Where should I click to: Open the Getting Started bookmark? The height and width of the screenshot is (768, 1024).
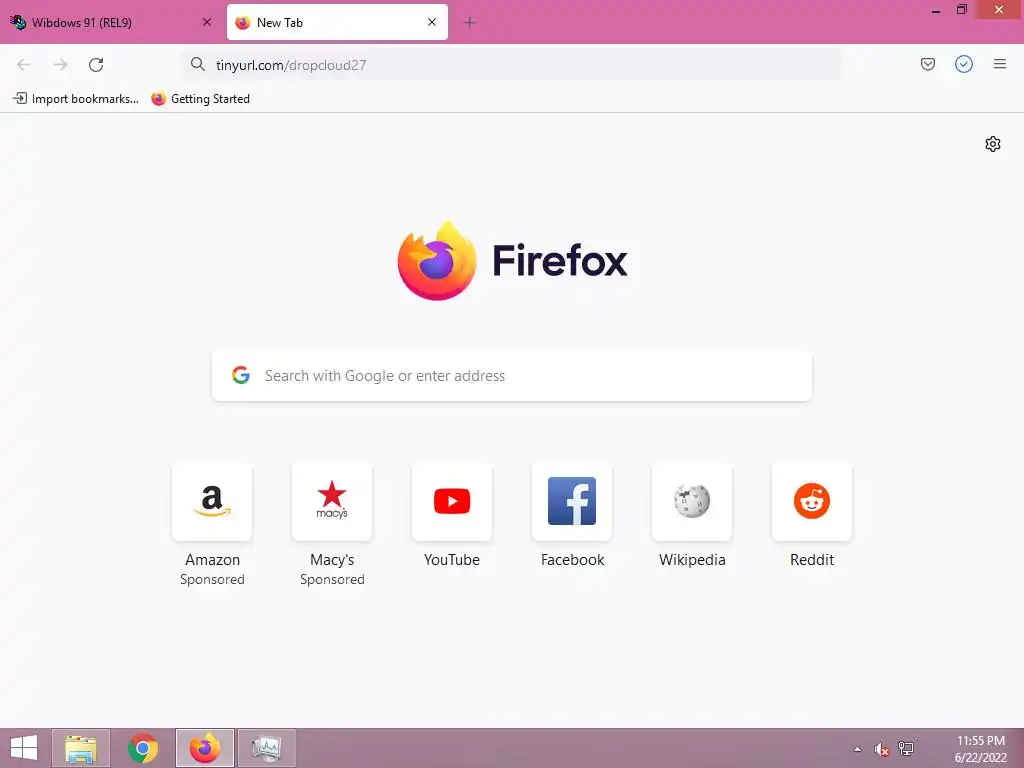coord(200,99)
